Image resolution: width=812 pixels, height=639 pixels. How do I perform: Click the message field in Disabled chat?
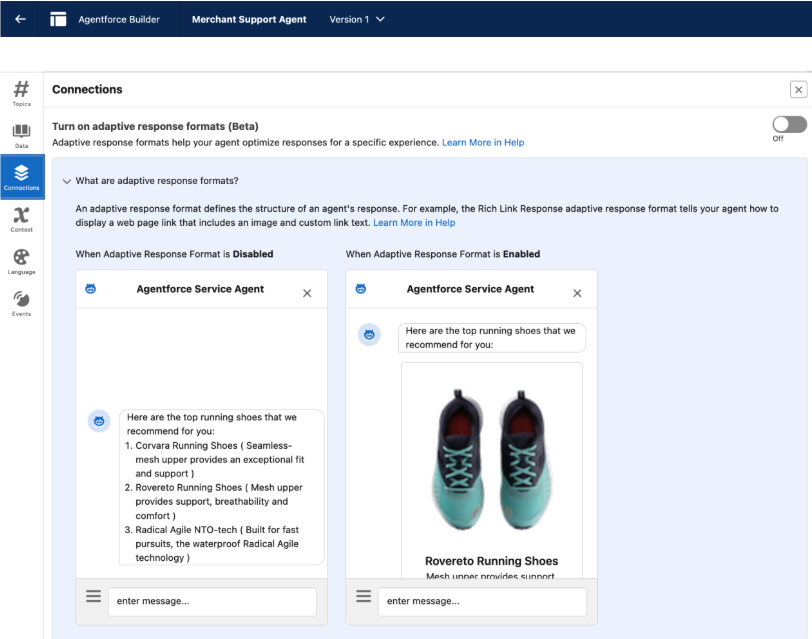point(211,601)
